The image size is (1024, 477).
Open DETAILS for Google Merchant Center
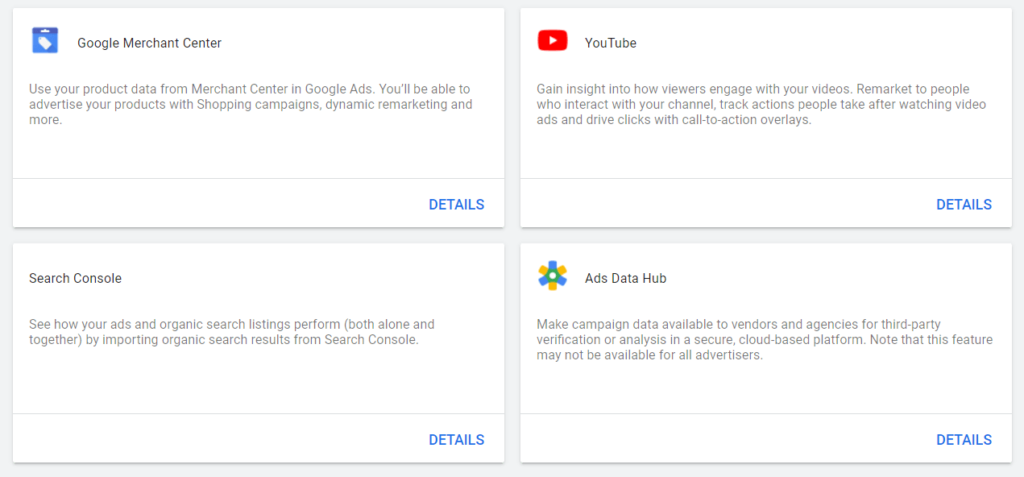pos(456,205)
